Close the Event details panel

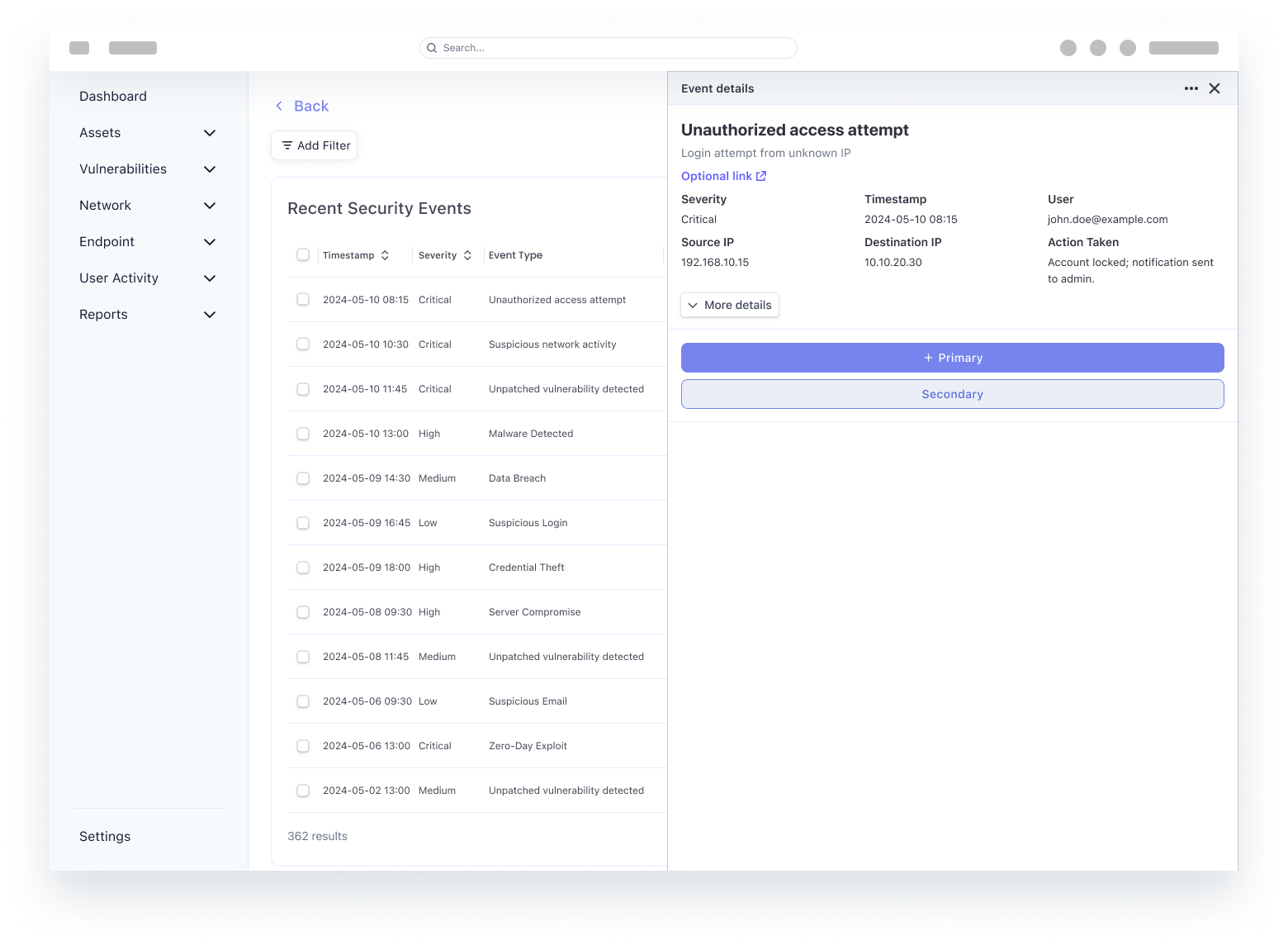coord(1215,88)
